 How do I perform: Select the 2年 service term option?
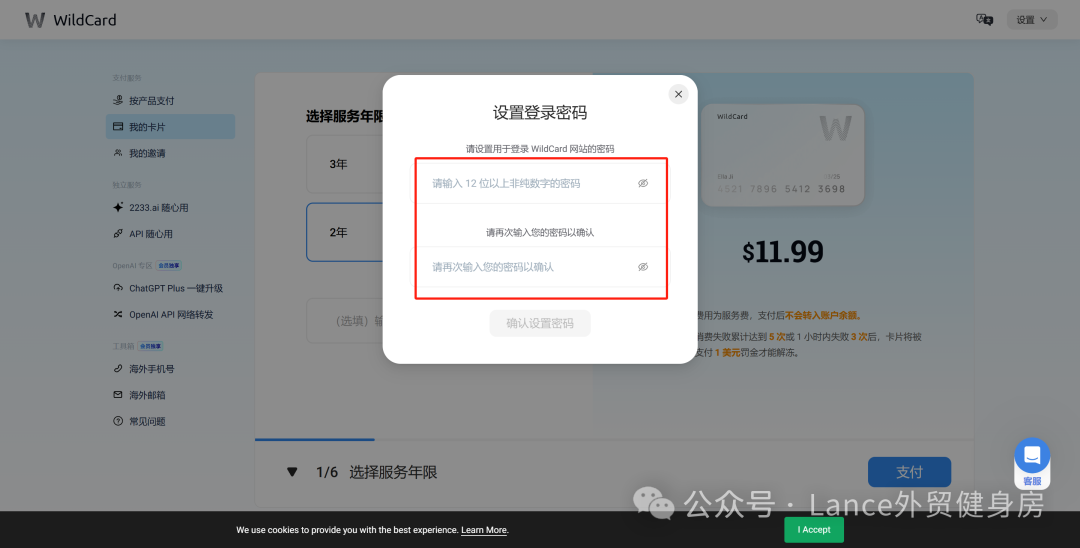click(340, 232)
